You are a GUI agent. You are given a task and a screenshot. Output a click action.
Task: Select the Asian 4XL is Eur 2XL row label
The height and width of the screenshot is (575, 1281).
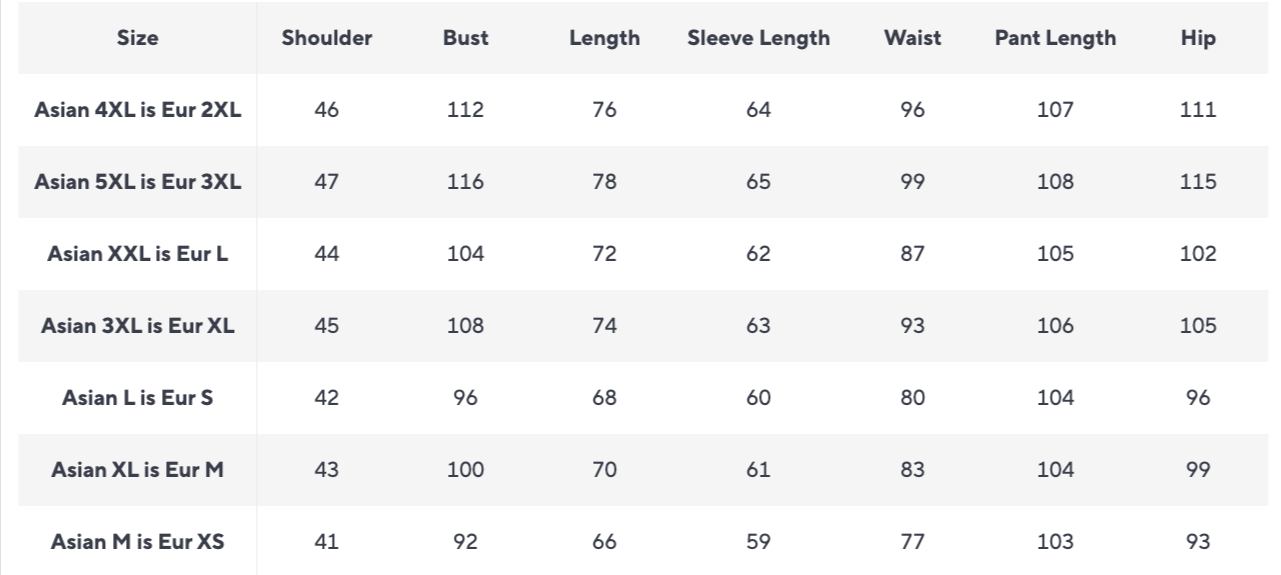coord(138,110)
